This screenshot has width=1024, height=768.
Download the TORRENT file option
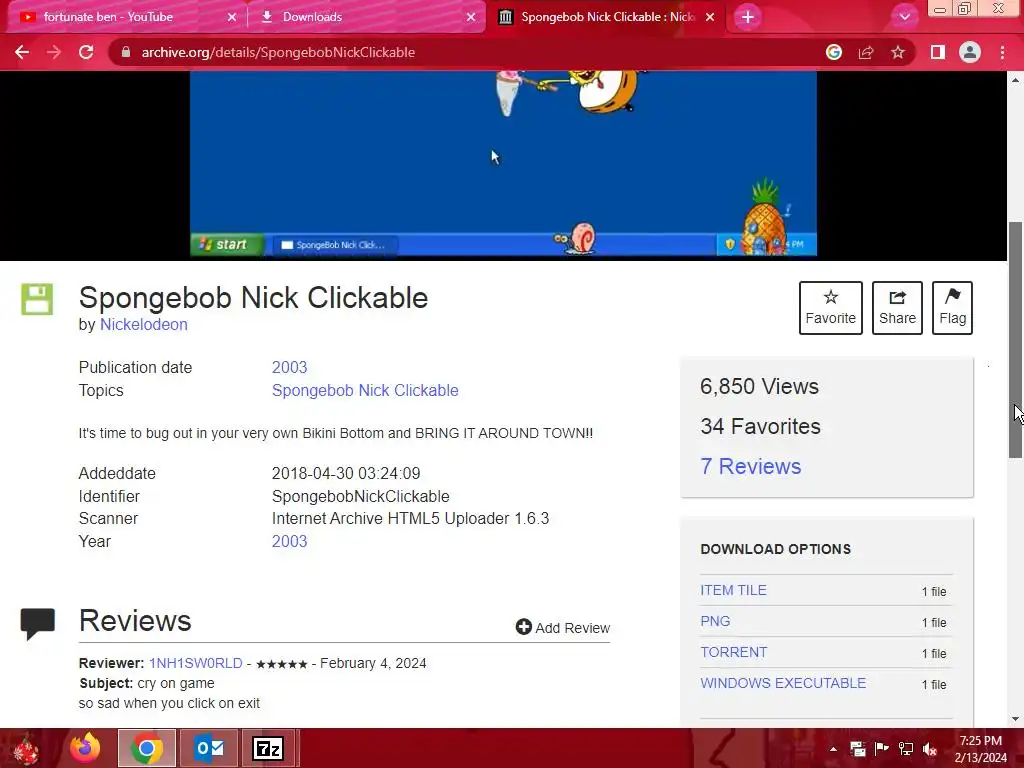[733, 652]
